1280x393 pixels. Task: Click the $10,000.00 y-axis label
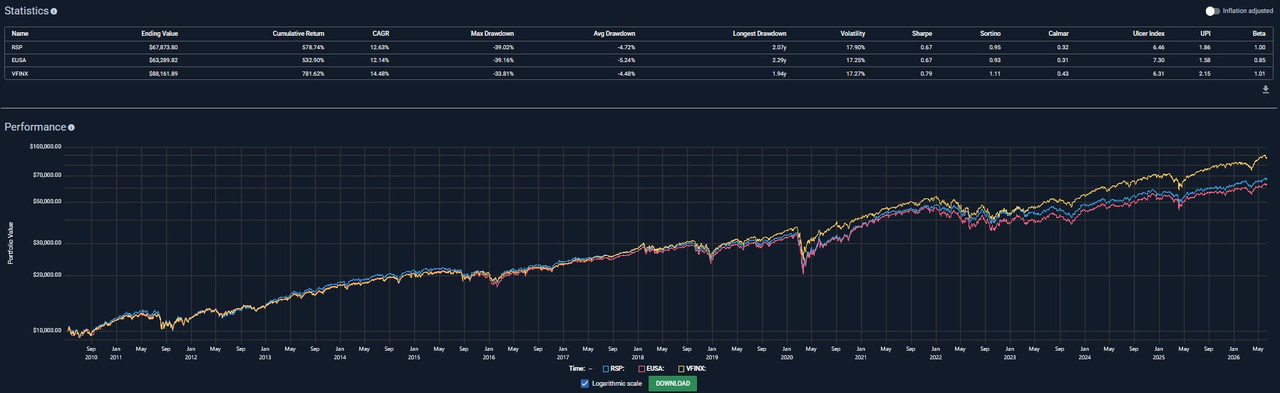point(46,331)
